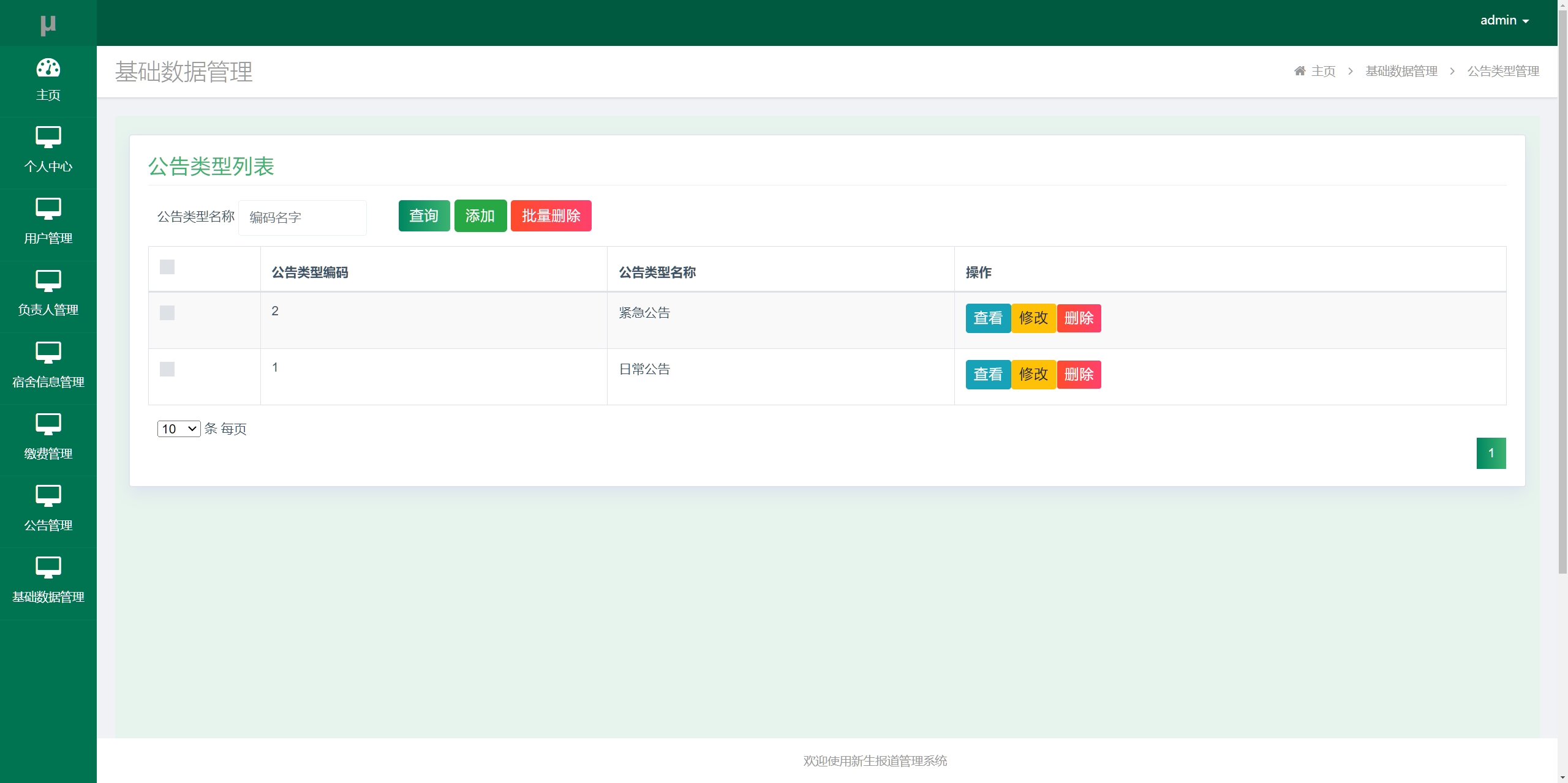Image resolution: width=1568 pixels, height=783 pixels.
Task: Follow the 基础数据管理 breadcrumb link
Action: (x=1401, y=71)
